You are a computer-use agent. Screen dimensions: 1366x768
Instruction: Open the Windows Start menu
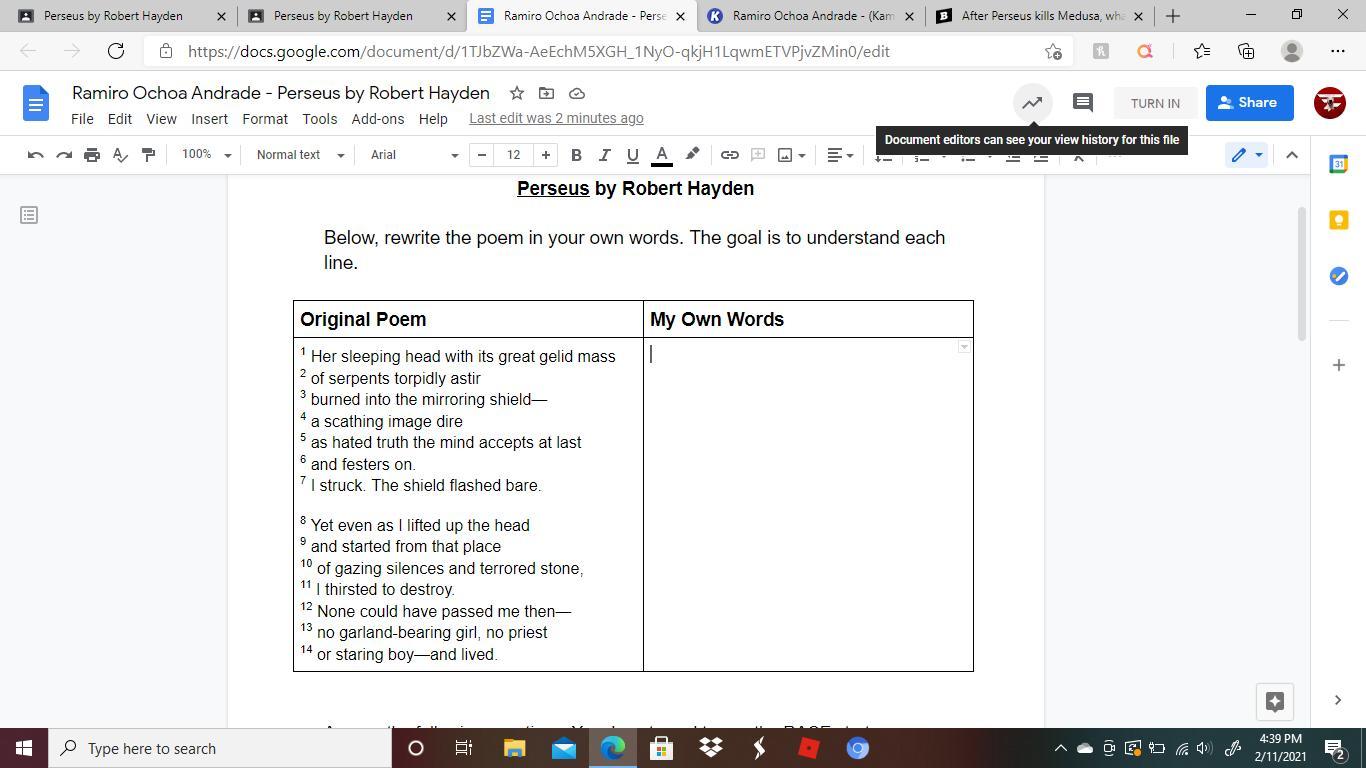(24, 748)
